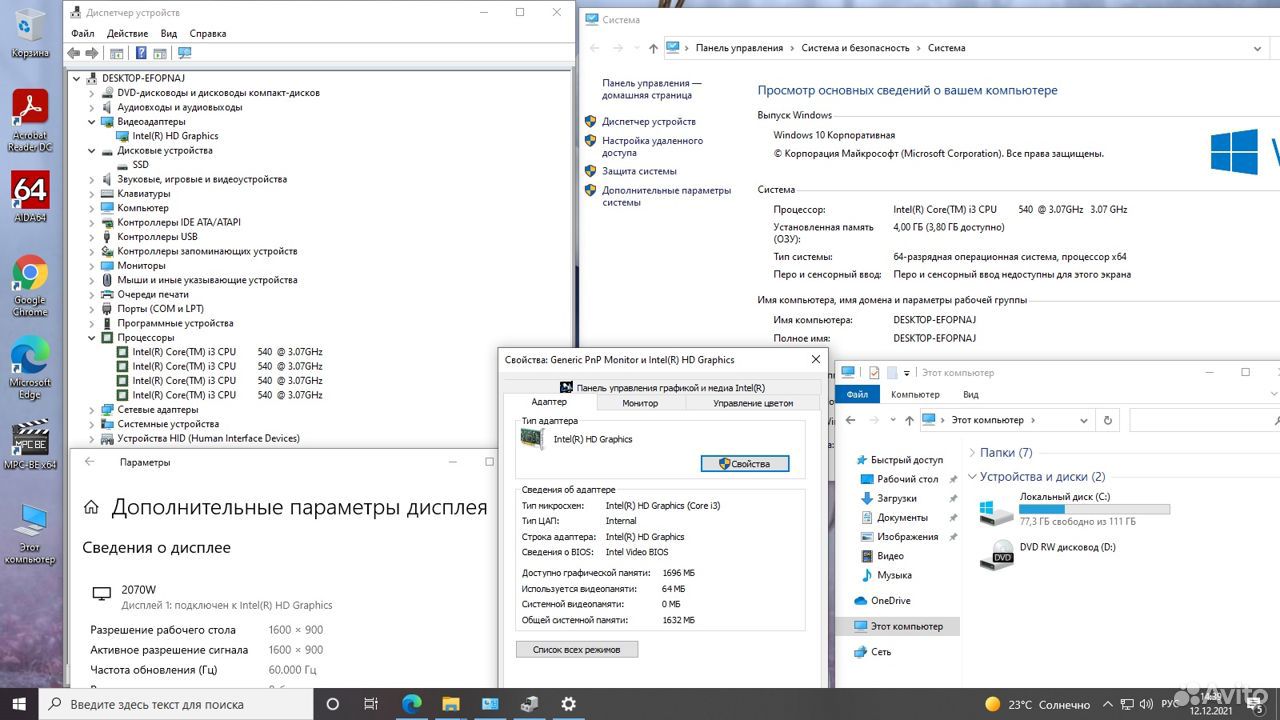Image resolution: width=1280 pixels, height=720 pixels.
Task: Select 'Загрузки' in Explorer sidebar
Action: click(x=897, y=498)
